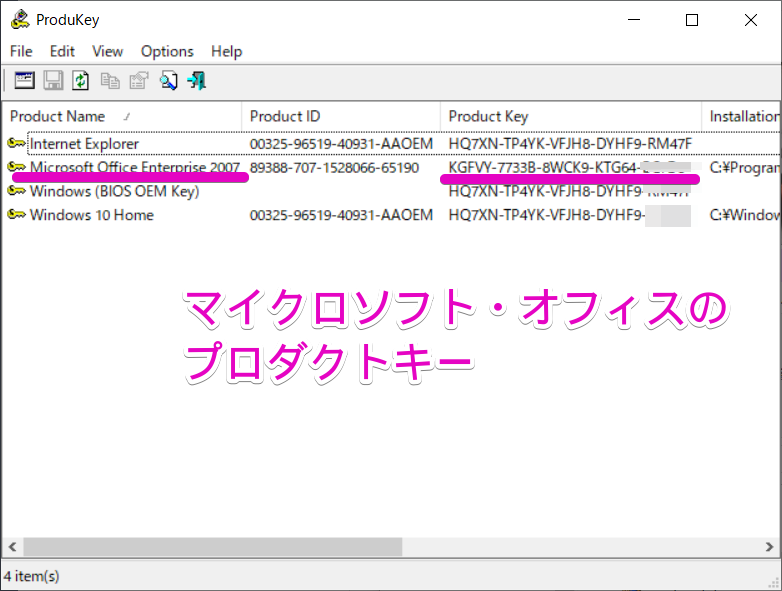Click the Exit door icon
The height and width of the screenshot is (591, 782).
point(196,80)
